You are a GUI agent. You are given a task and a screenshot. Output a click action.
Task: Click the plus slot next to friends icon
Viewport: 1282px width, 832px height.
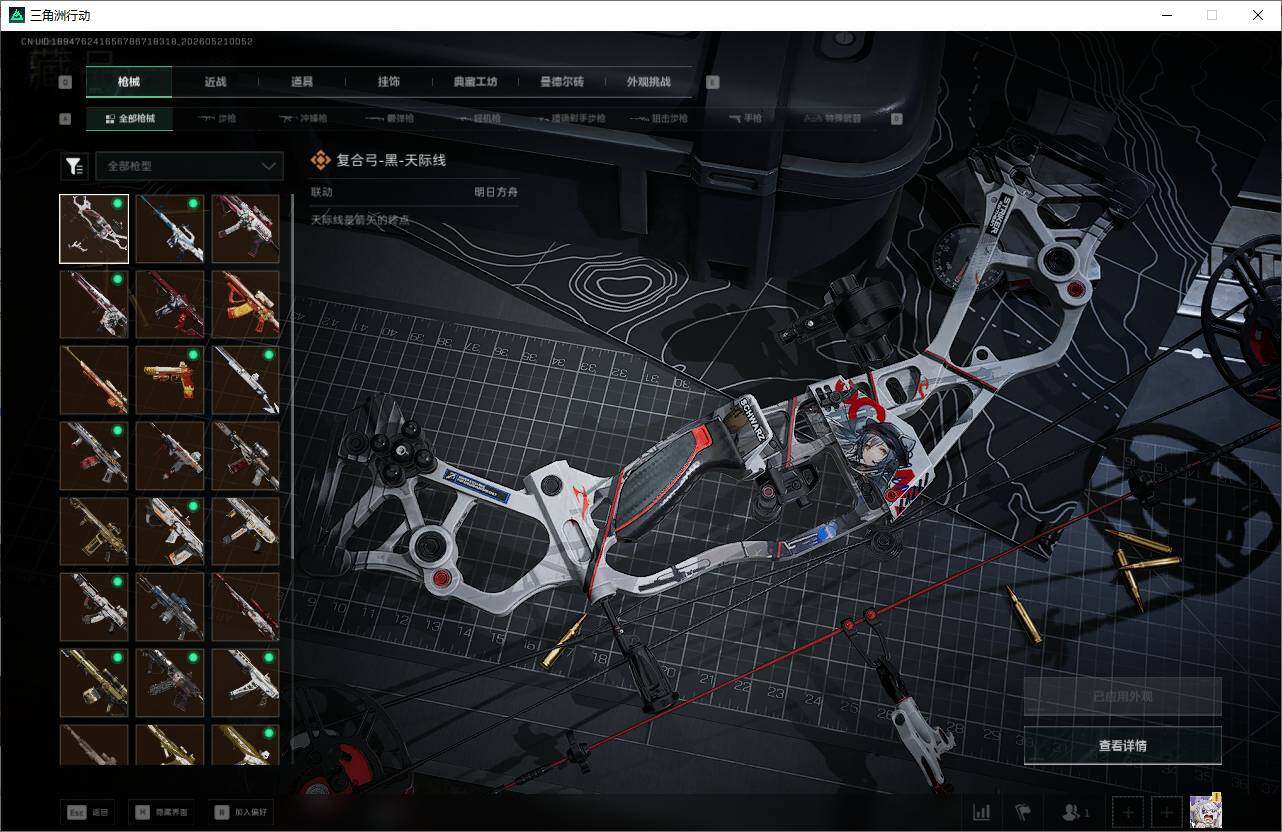click(1128, 812)
